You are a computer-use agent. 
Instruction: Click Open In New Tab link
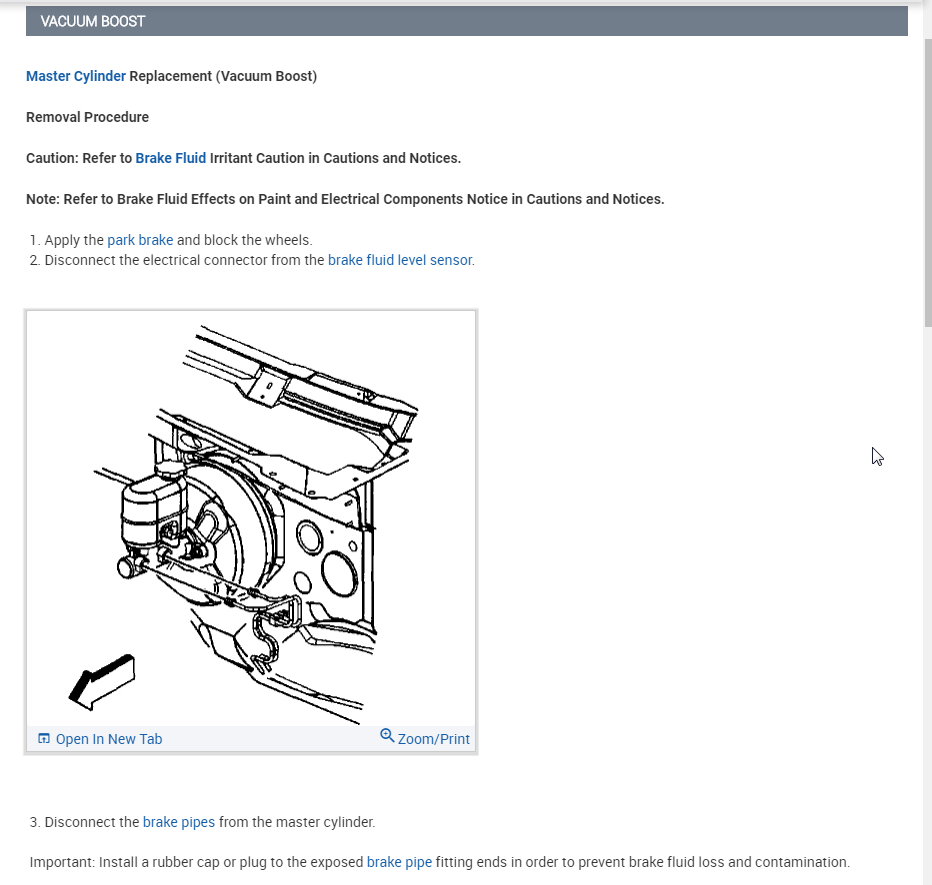point(109,739)
